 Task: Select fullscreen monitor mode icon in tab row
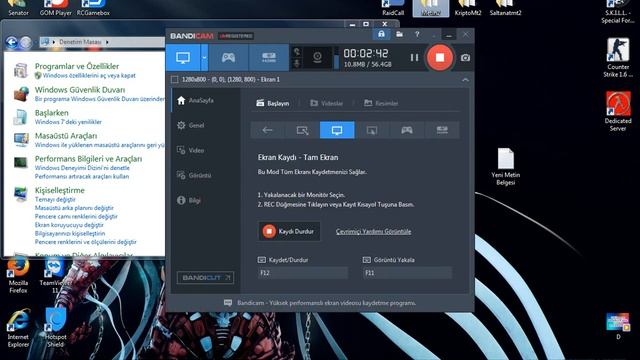(x=337, y=130)
